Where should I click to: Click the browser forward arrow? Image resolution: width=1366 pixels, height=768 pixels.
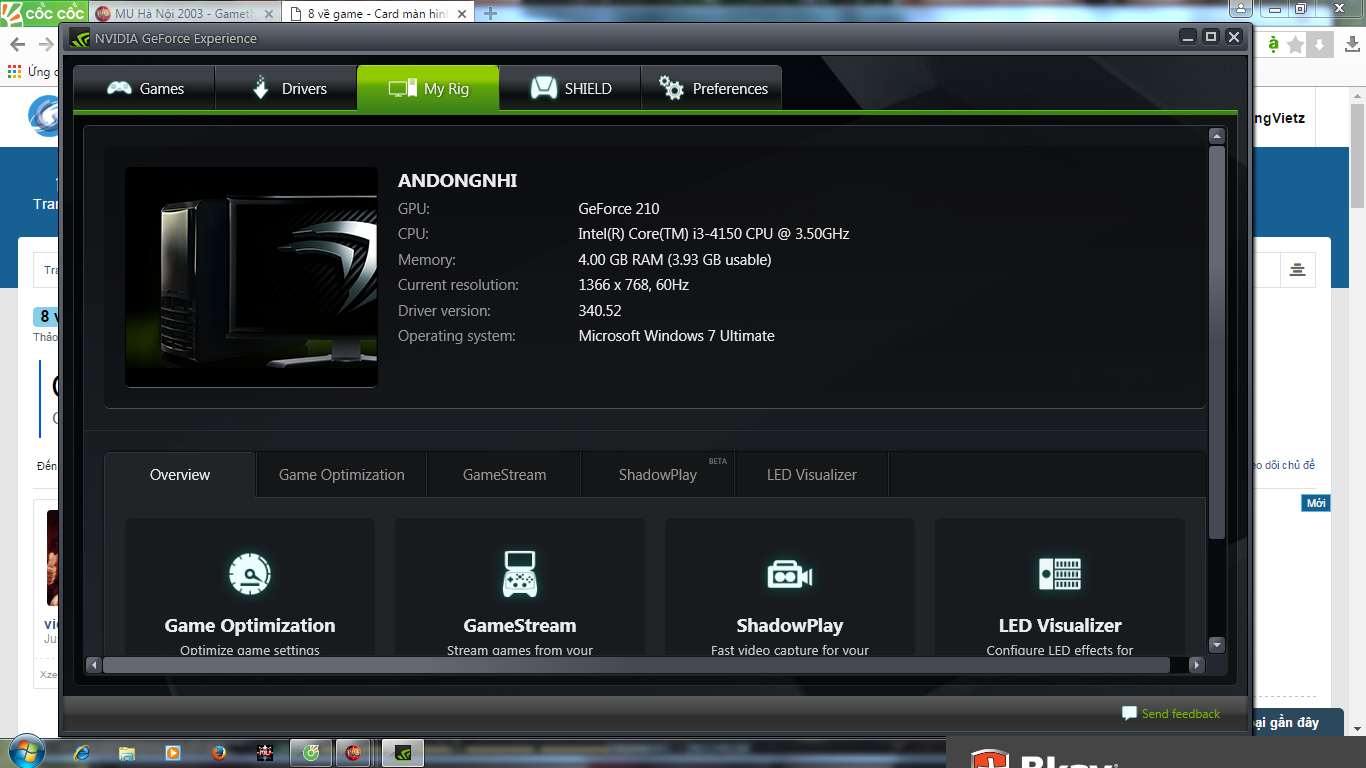tap(46, 45)
